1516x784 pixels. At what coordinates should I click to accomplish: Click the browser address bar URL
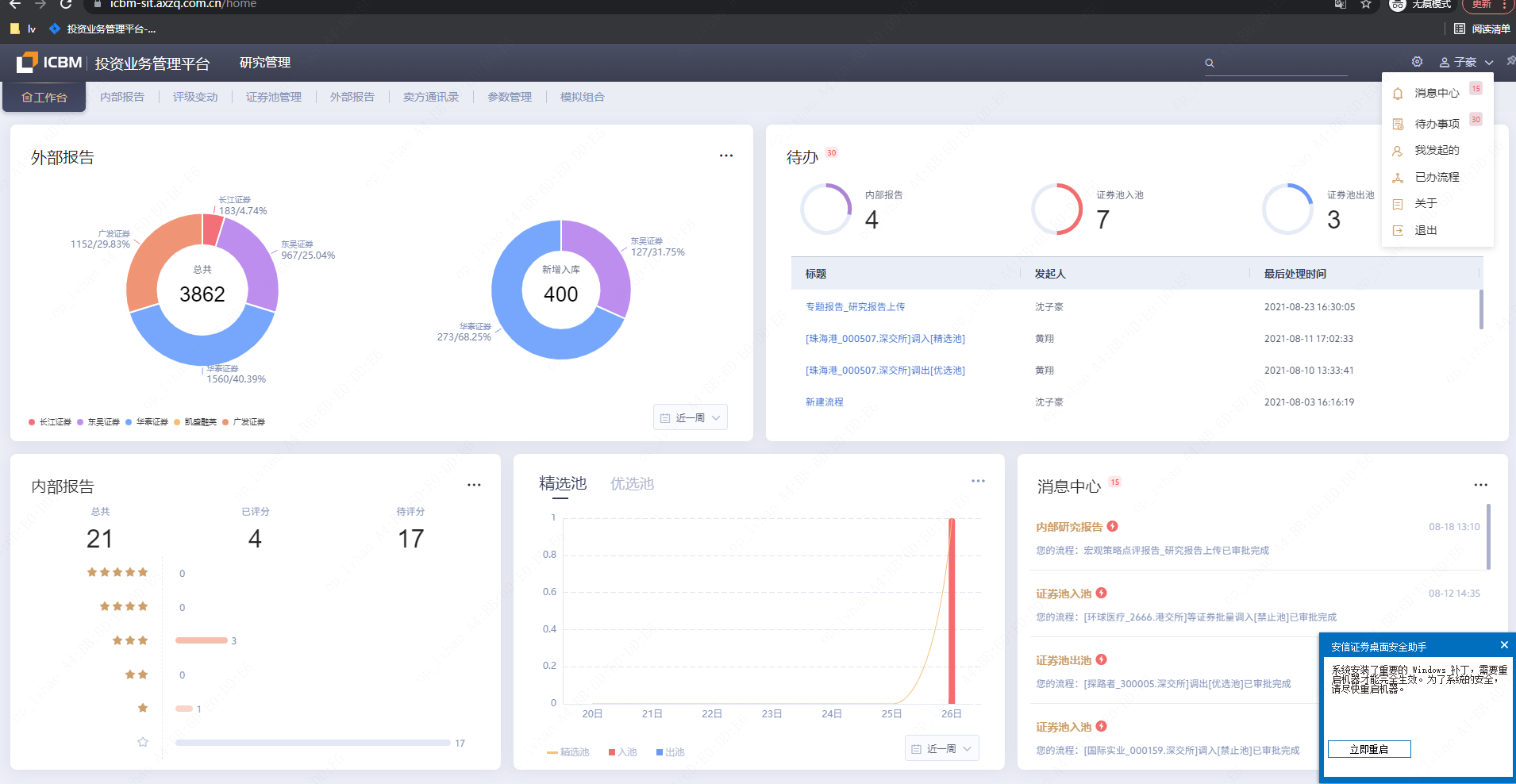tap(183, 4)
